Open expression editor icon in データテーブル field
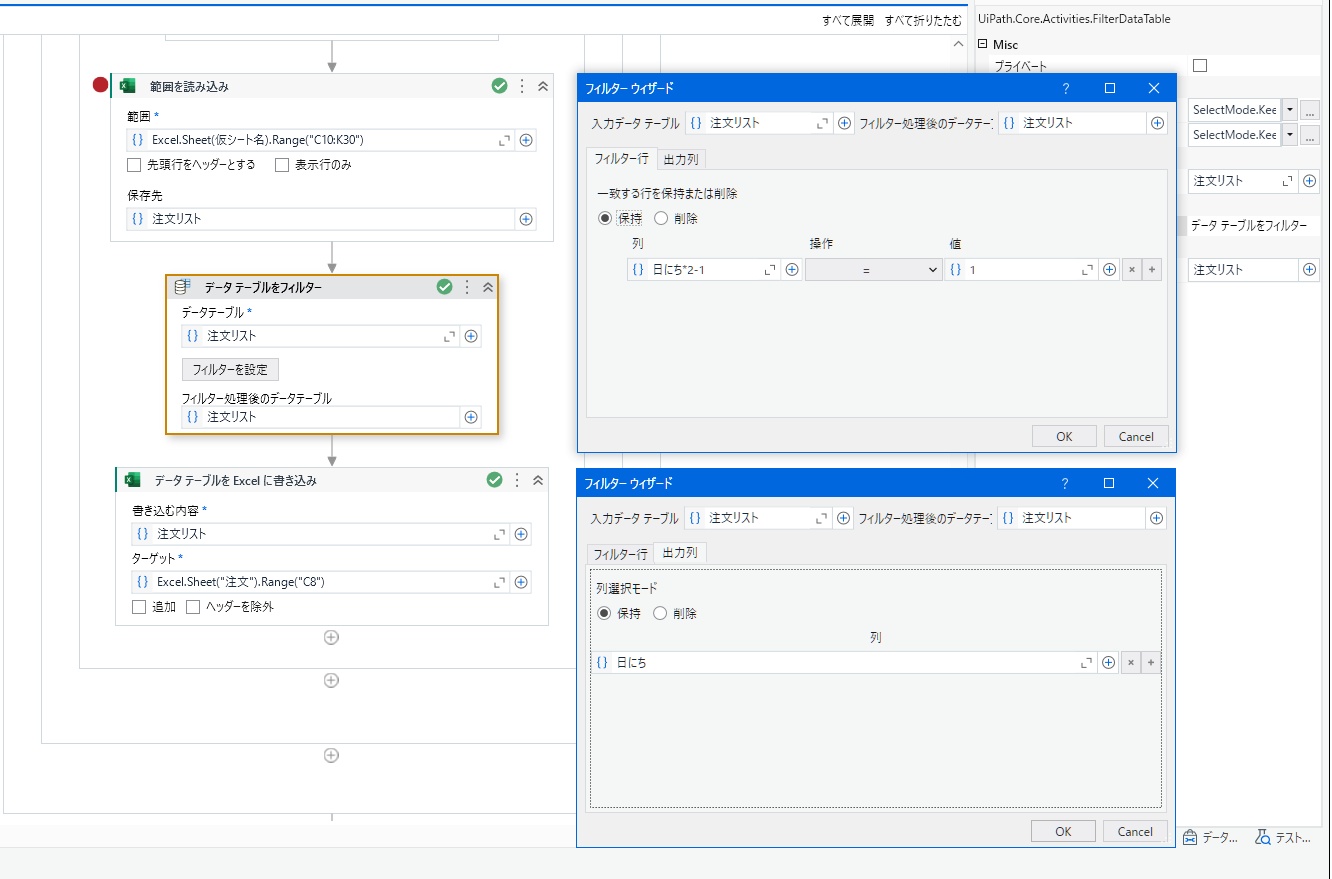The height and width of the screenshot is (879, 1332). [450, 336]
